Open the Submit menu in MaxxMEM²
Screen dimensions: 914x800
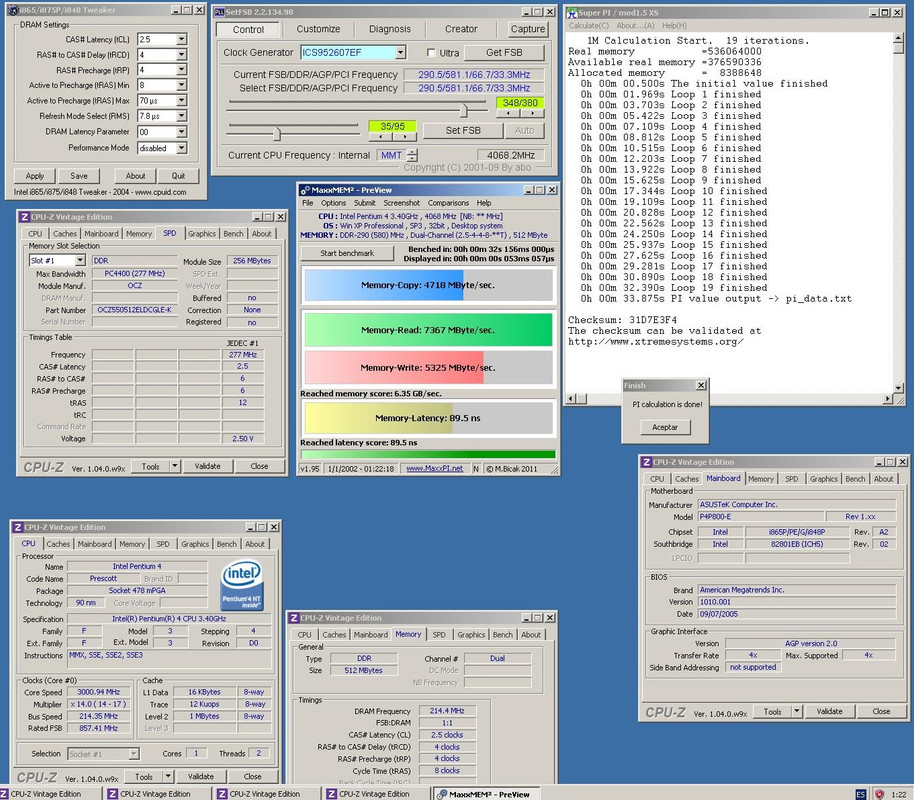click(364, 203)
